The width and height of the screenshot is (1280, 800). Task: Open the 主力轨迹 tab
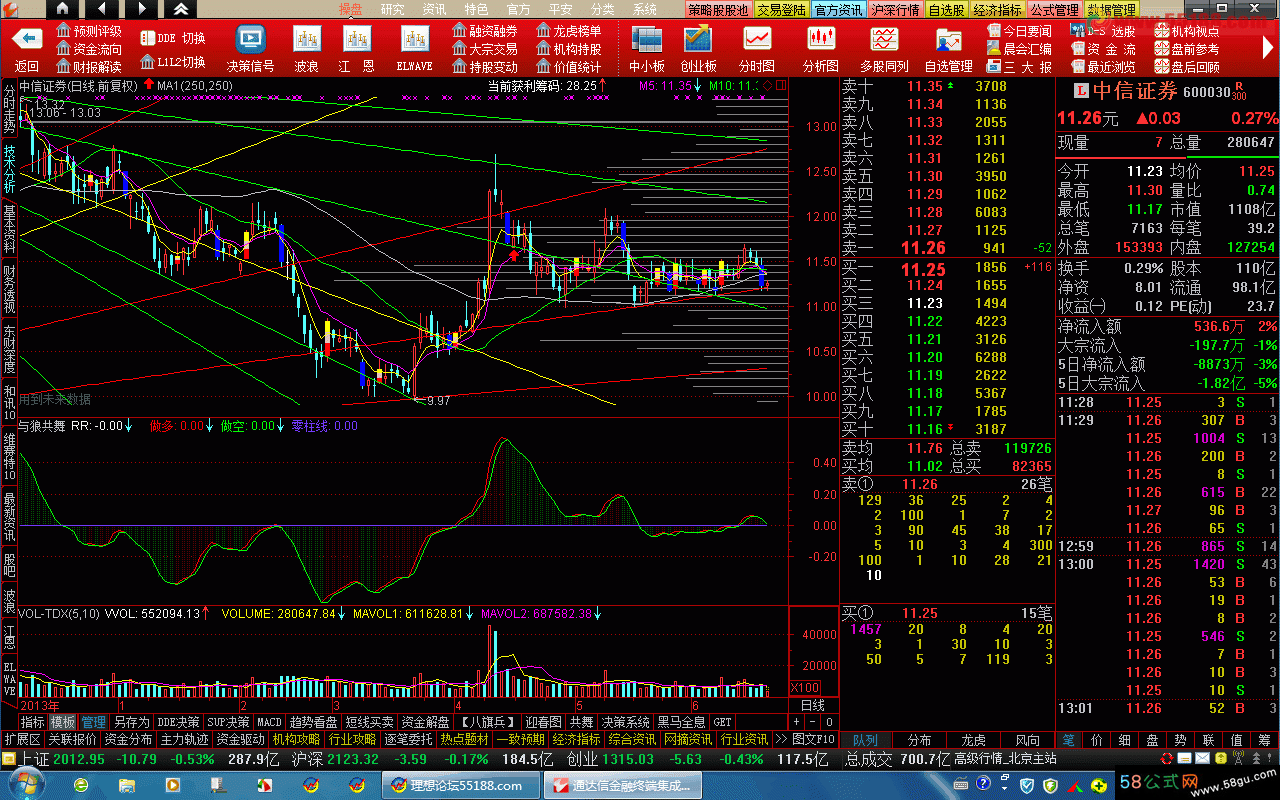coord(185,739)
